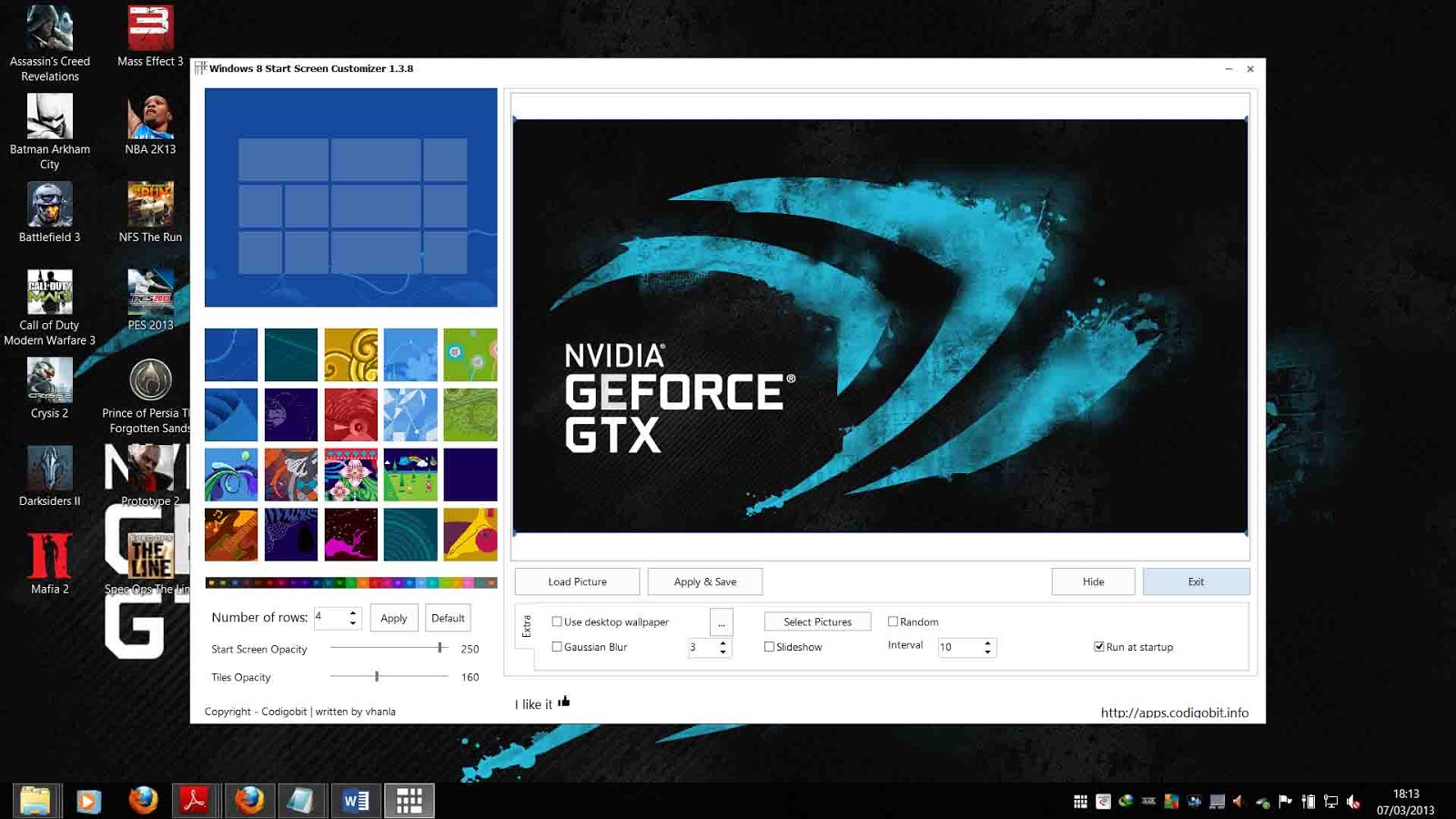1456x819 pixels.
Task: Select the rainbow landscape pattern thumbnail
Action: click(410, 474)
